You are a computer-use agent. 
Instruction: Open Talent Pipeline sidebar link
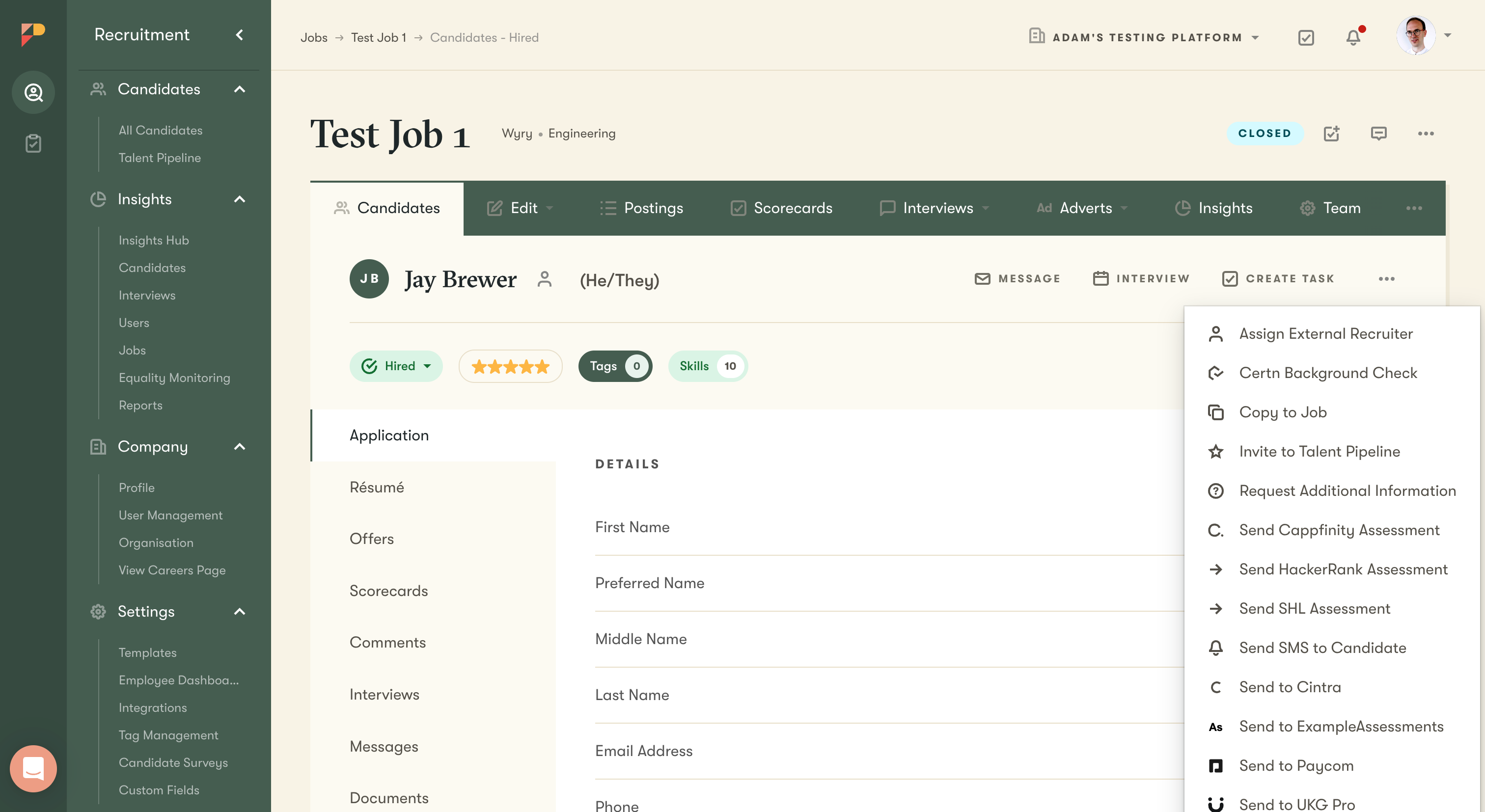160,158
